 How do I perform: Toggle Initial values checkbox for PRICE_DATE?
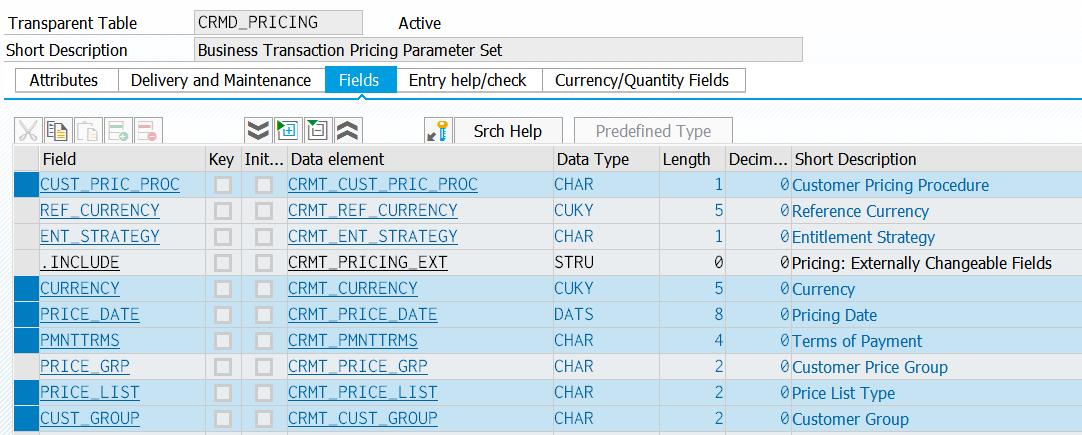click(x=264, y=315)
